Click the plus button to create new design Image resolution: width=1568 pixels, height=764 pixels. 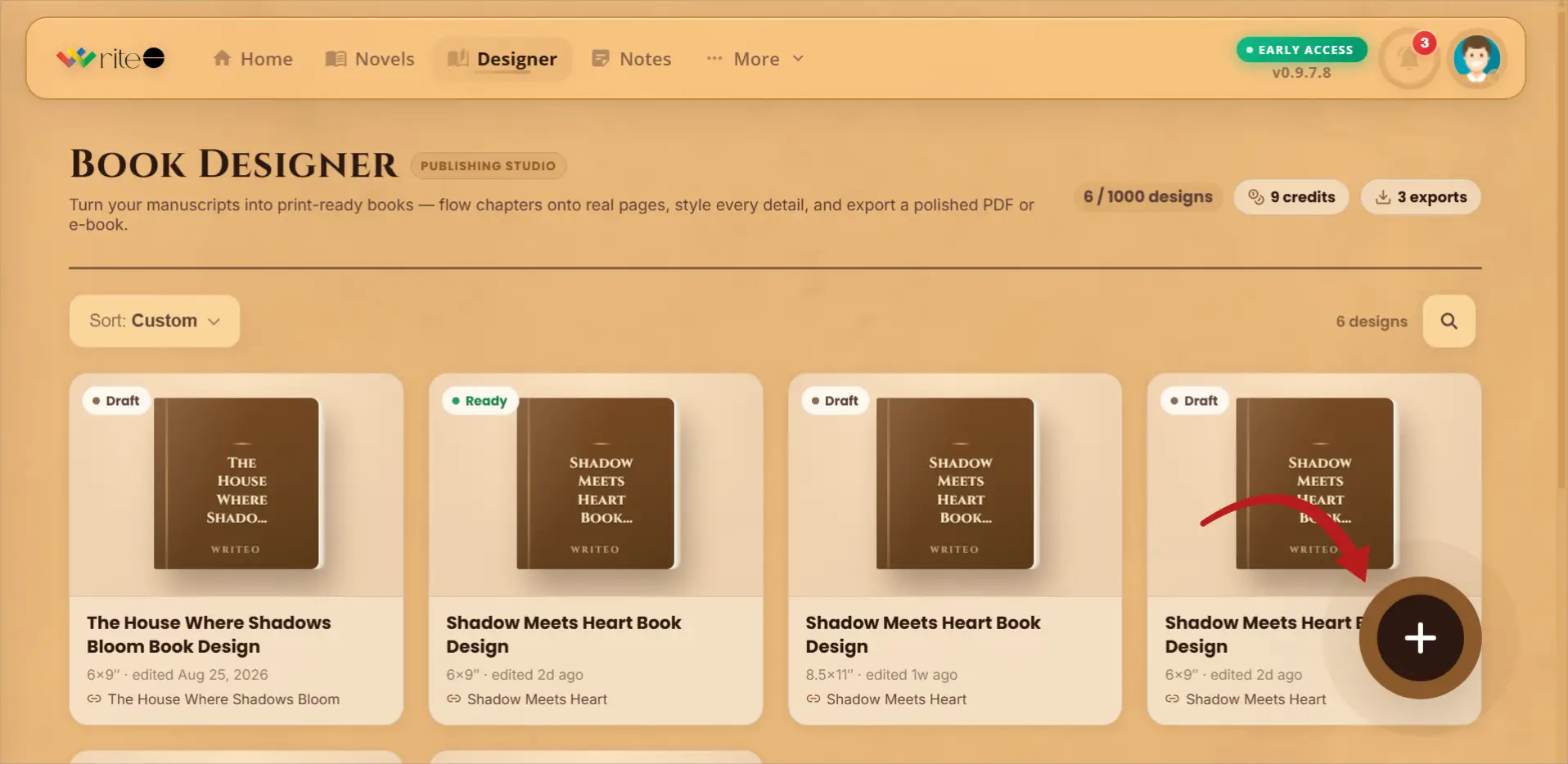[1420, 638]
